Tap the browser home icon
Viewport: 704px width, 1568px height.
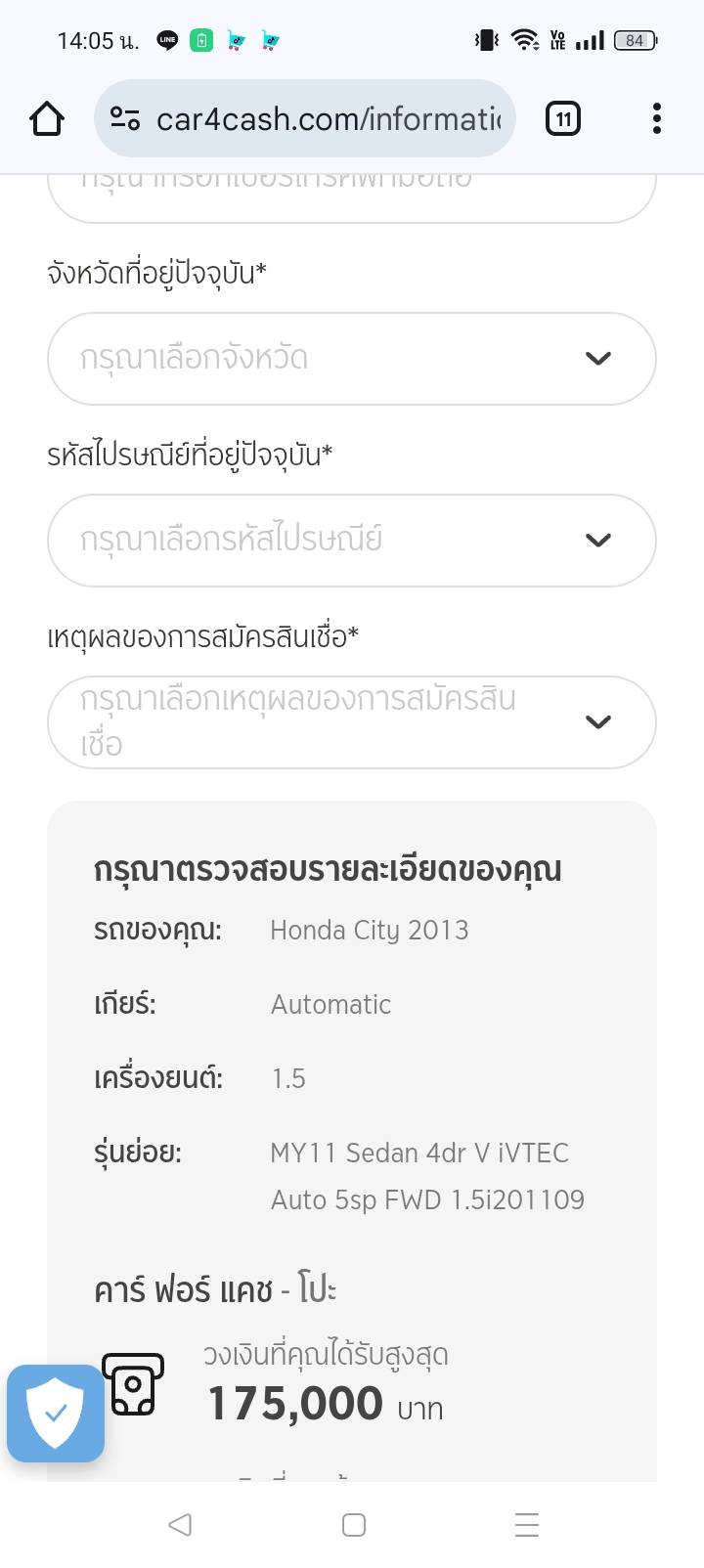pyautogui.click(x=47, y=119)
